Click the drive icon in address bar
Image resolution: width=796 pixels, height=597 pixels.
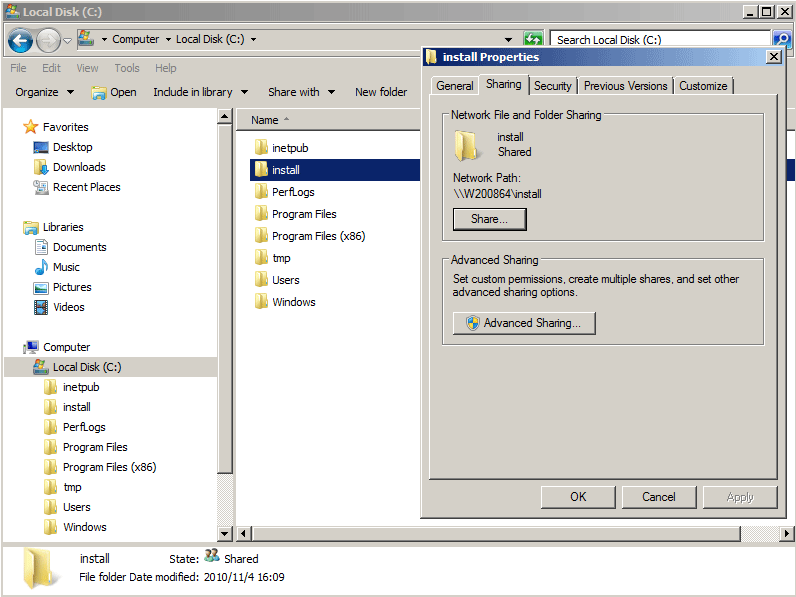click(86, 39)
